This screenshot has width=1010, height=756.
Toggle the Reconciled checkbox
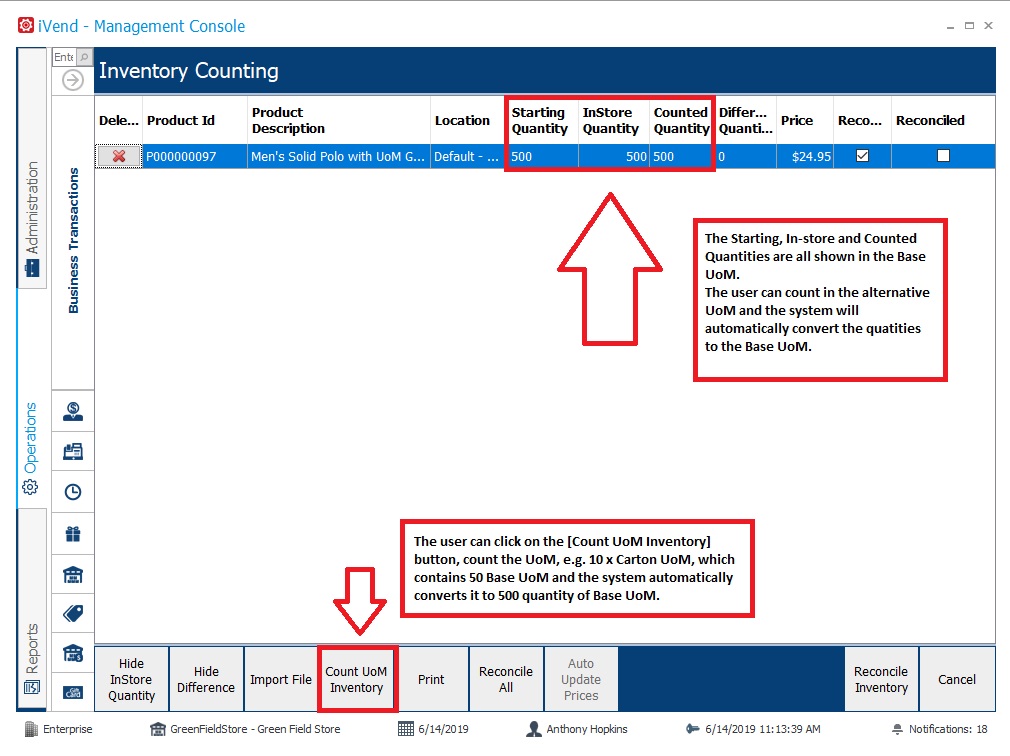pos(943,156)
